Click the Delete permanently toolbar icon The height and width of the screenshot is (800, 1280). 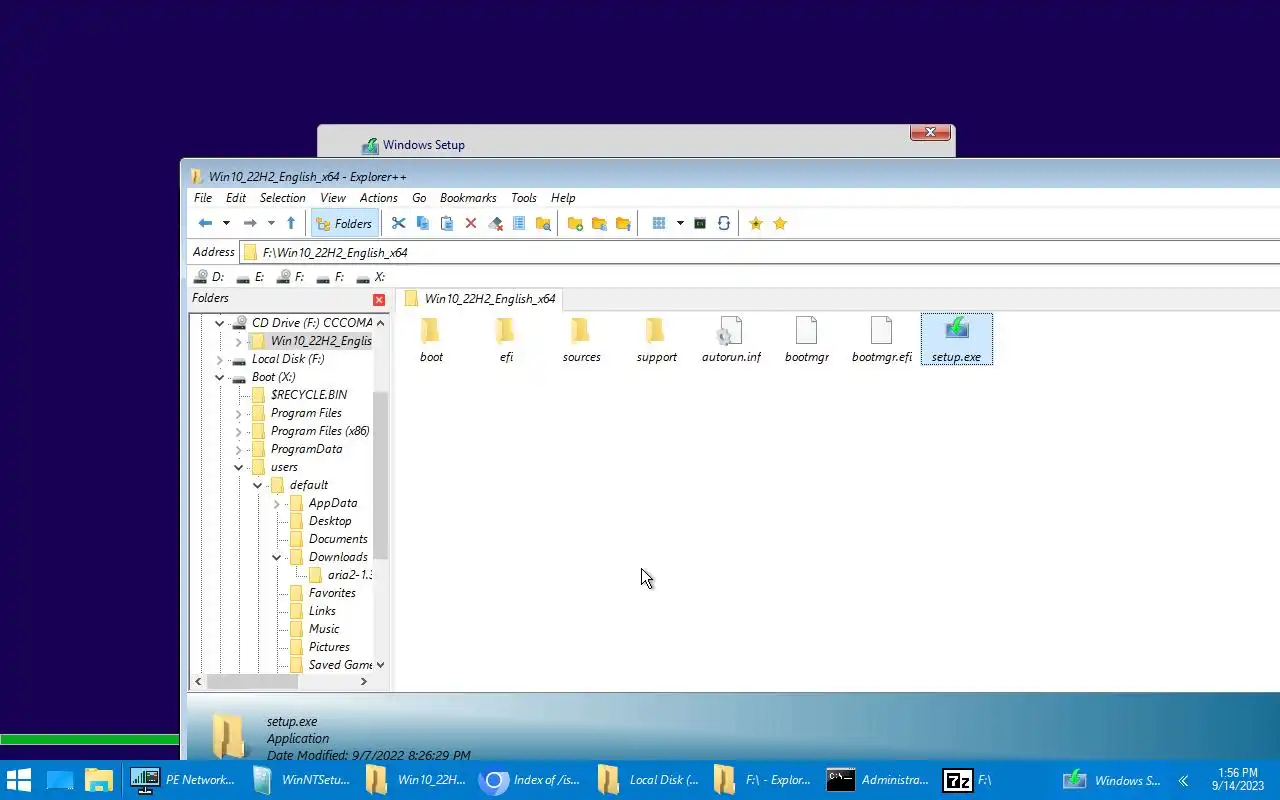[495, 223]
